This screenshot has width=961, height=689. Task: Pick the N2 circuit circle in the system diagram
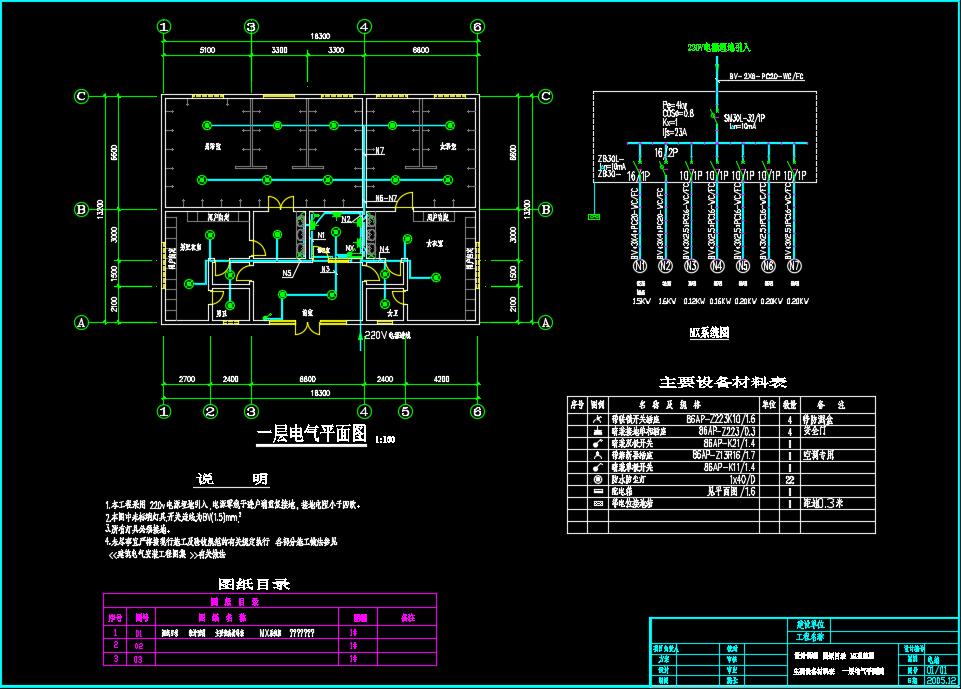point(665,266)
